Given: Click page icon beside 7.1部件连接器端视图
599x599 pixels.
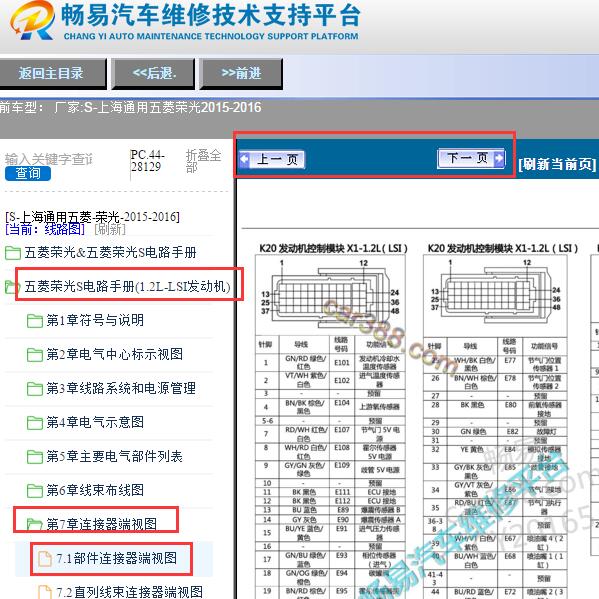Looking at the screenshot, I should 45,559.
